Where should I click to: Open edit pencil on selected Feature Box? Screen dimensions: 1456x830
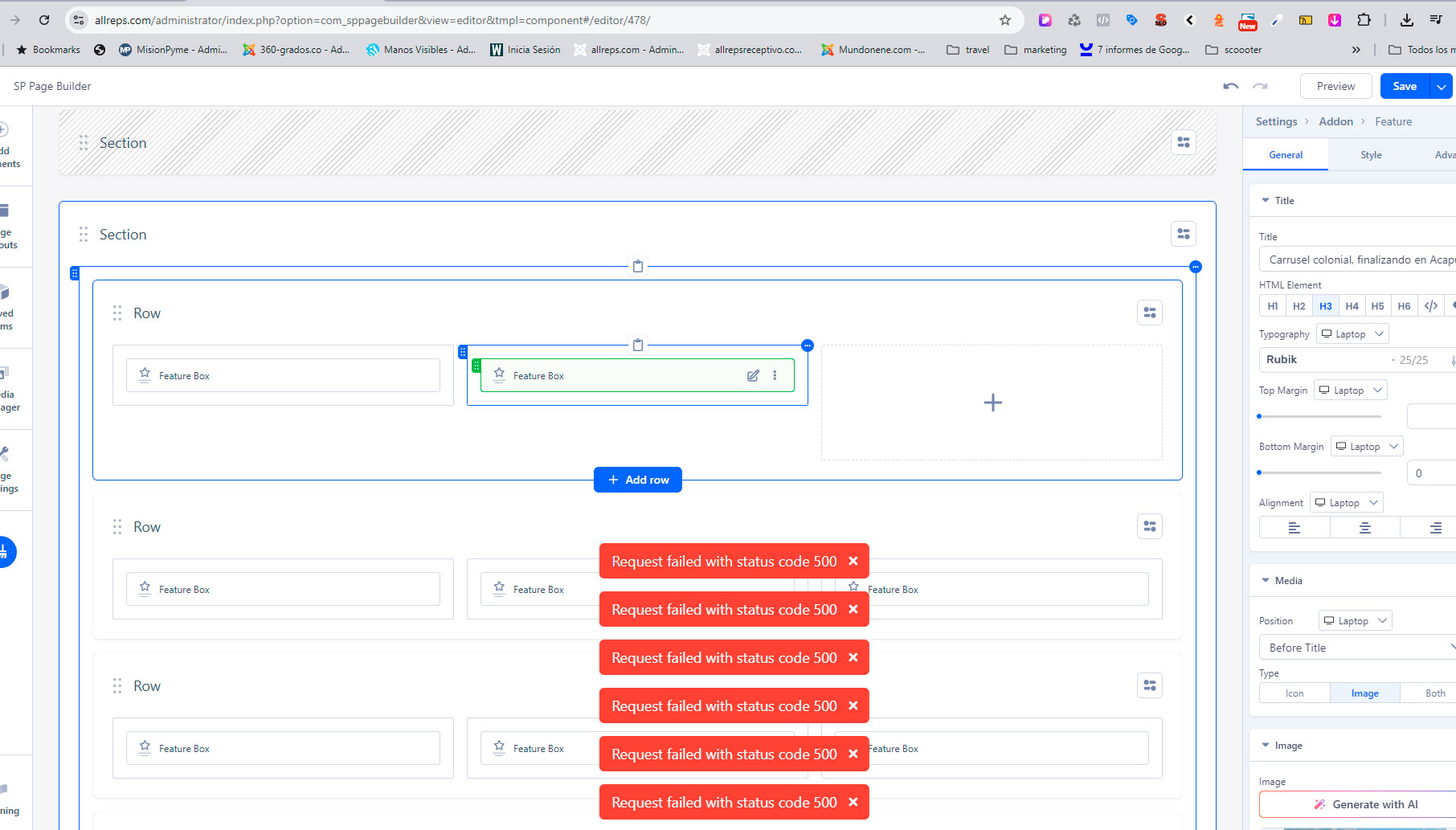click(753, 375)
